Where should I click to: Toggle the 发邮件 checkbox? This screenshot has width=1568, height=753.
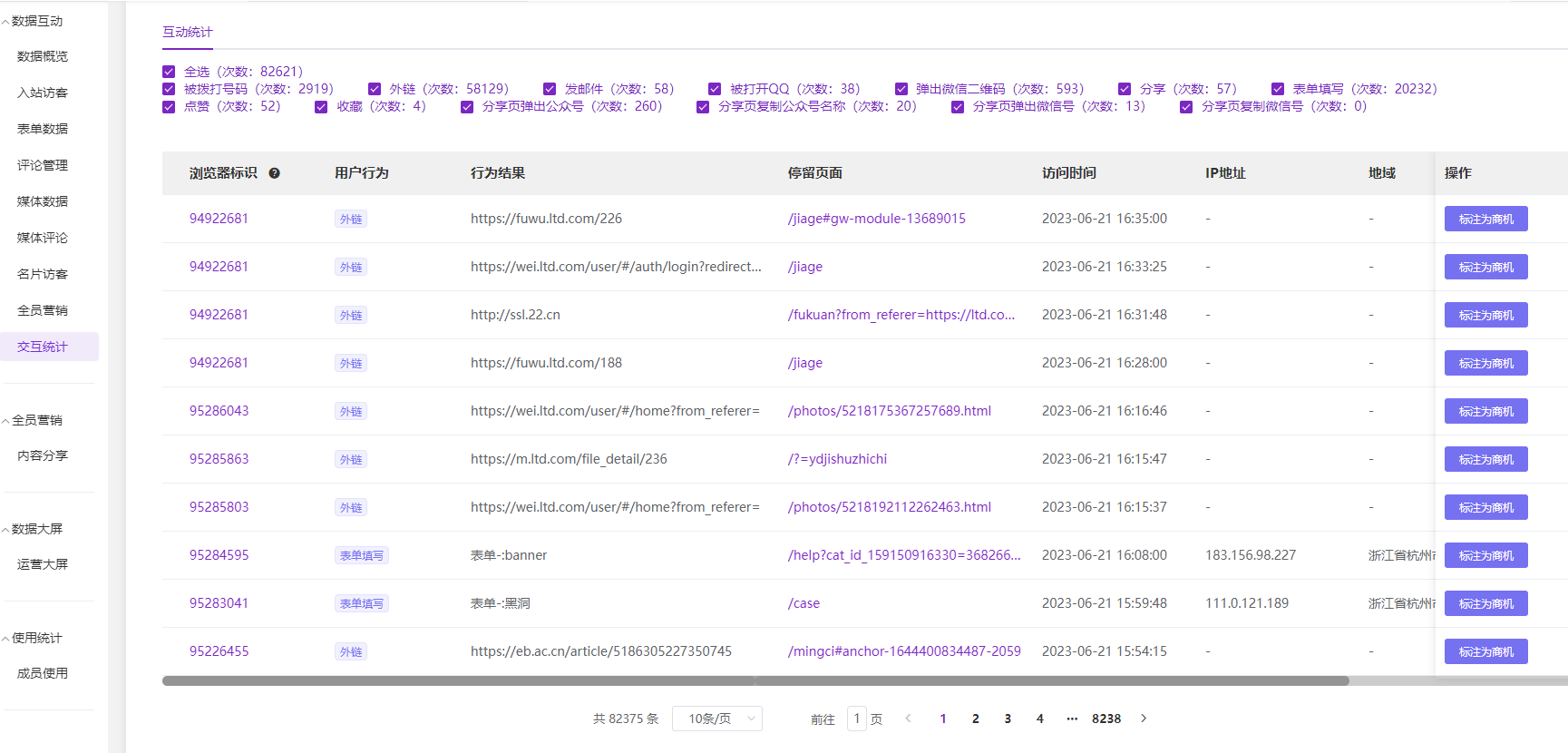[550, 89]
